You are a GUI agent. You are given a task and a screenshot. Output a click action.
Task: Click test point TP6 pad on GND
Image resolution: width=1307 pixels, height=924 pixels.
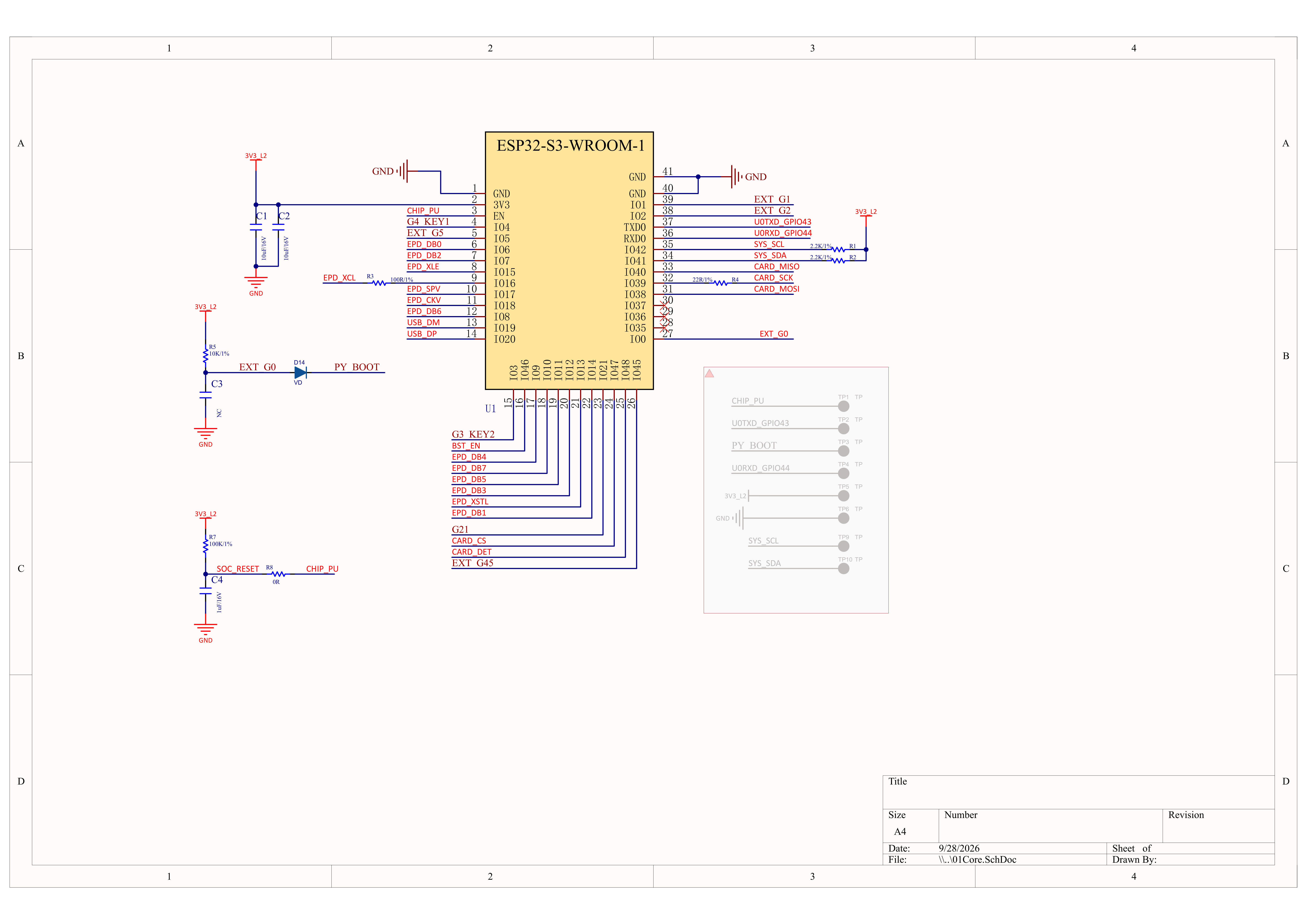coord(844,518)
